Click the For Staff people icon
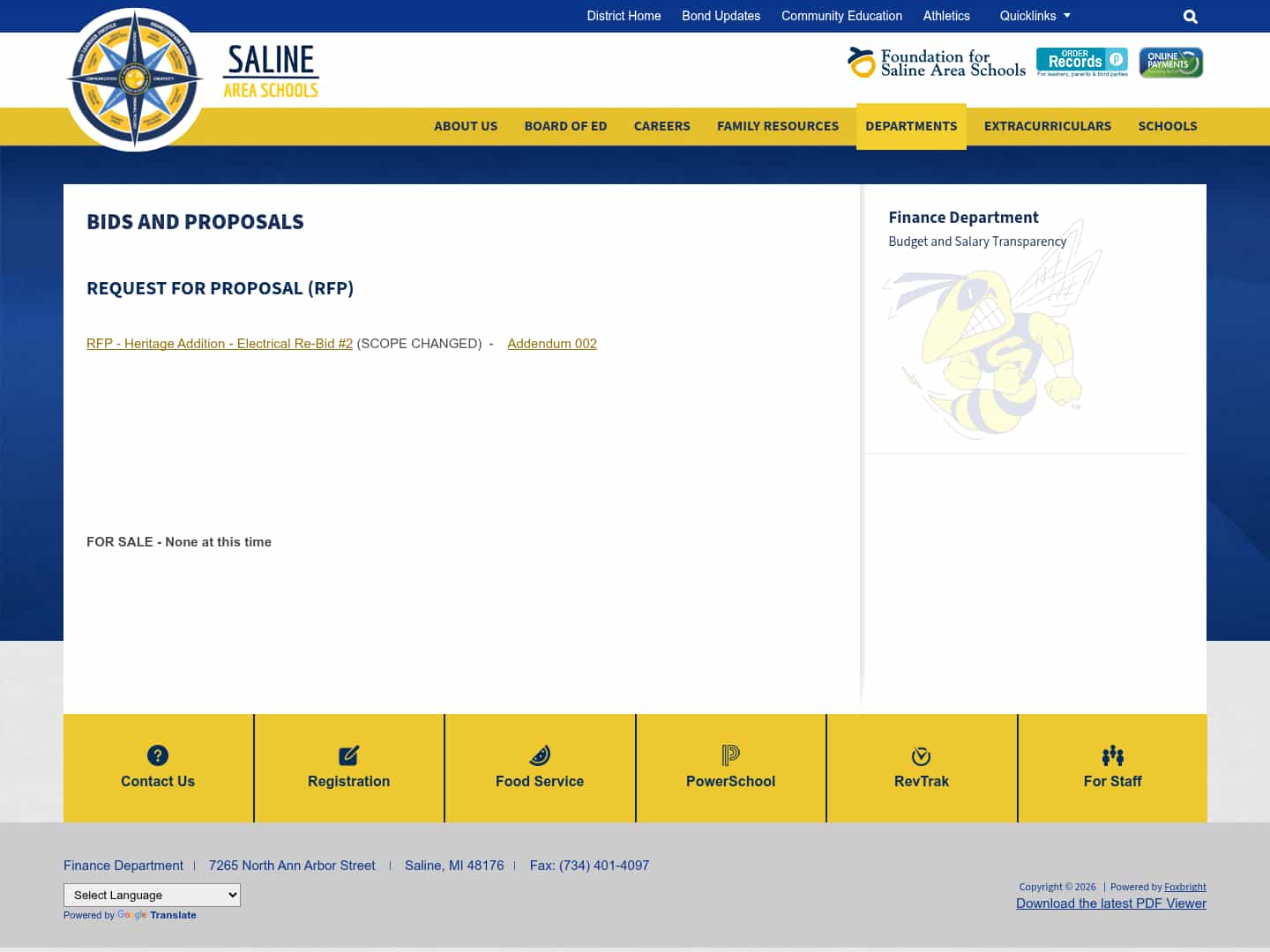 pos(1112,755)
